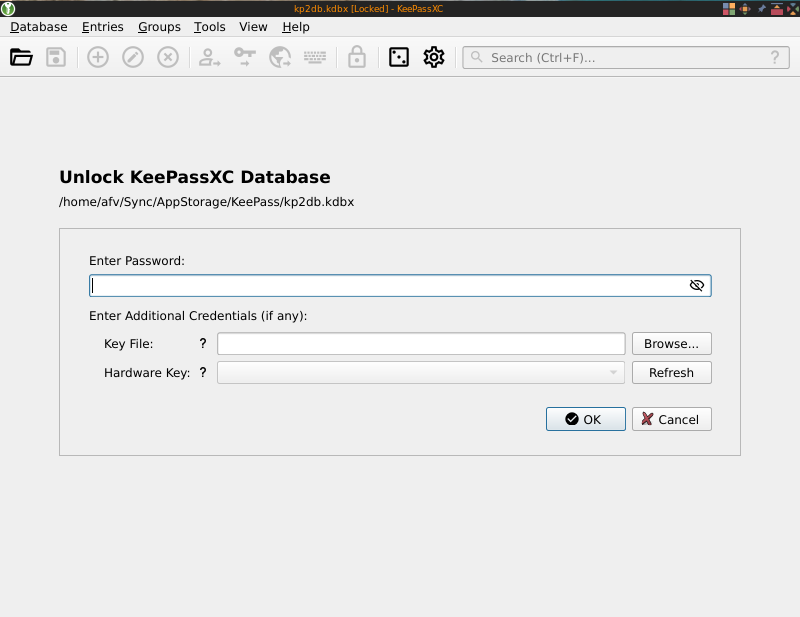Click into the Key File path field
Viewport: 800px width, 617px height.
pyautogui.click(x=421, y=343)
